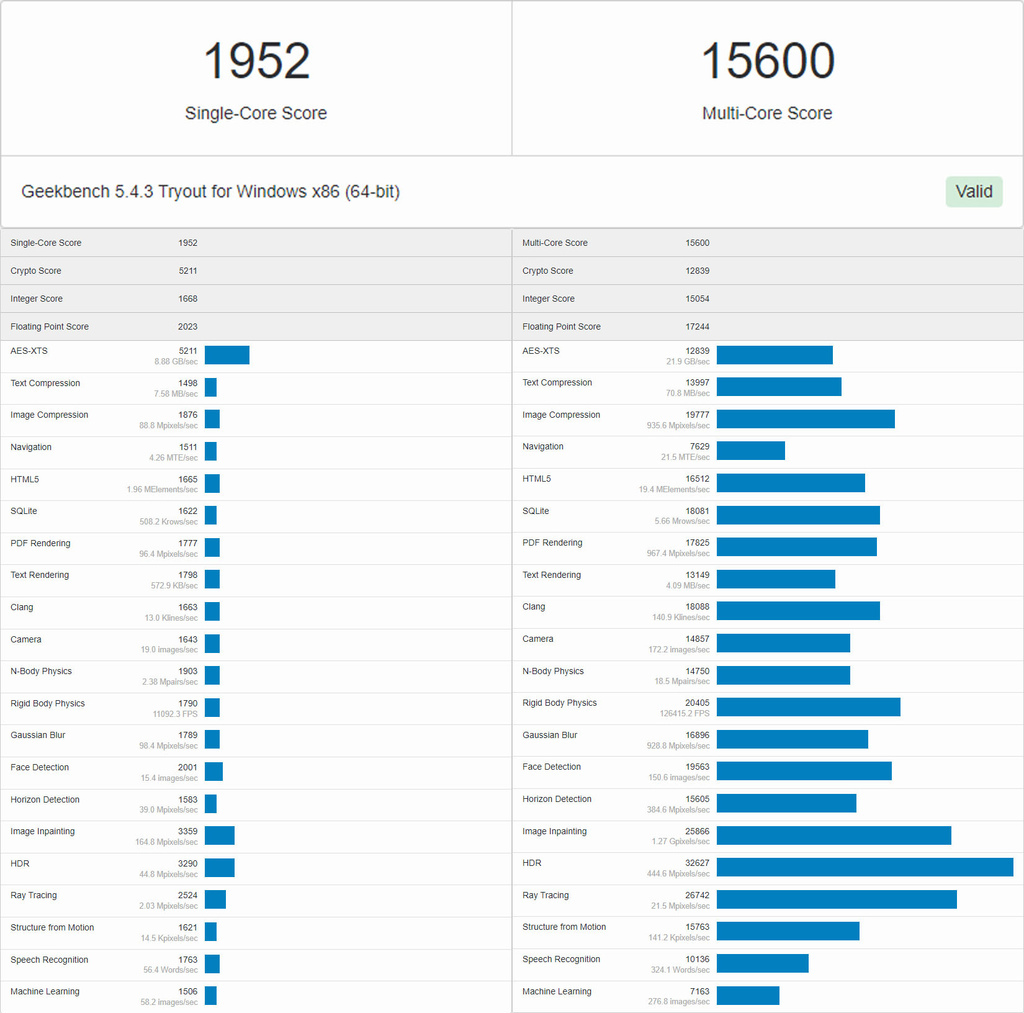Click the single-core Text Compression label
This screenshot has width=1024, height=1013.
click(45, 383)
